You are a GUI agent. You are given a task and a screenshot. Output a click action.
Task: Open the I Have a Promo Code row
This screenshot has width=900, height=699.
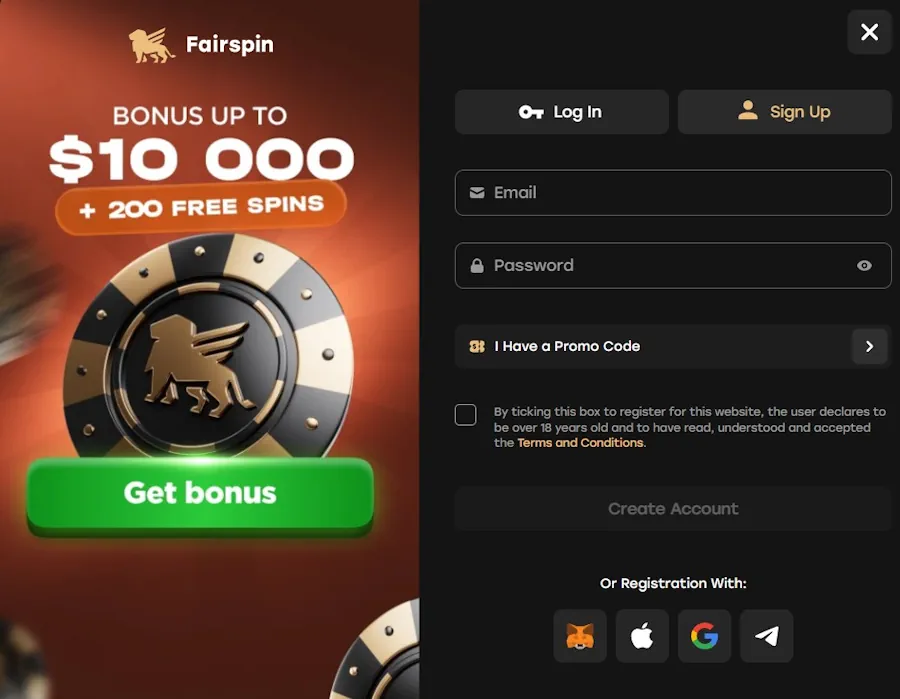click(673, 346)
